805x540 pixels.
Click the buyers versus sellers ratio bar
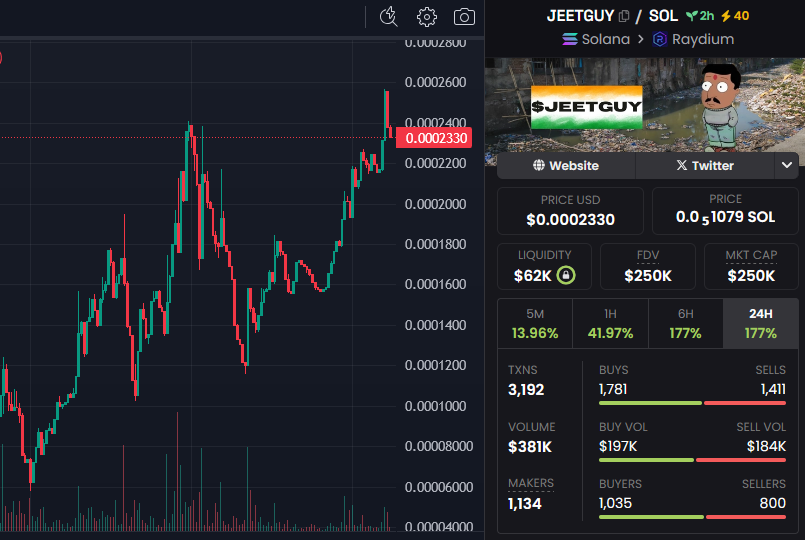point(692,517)
